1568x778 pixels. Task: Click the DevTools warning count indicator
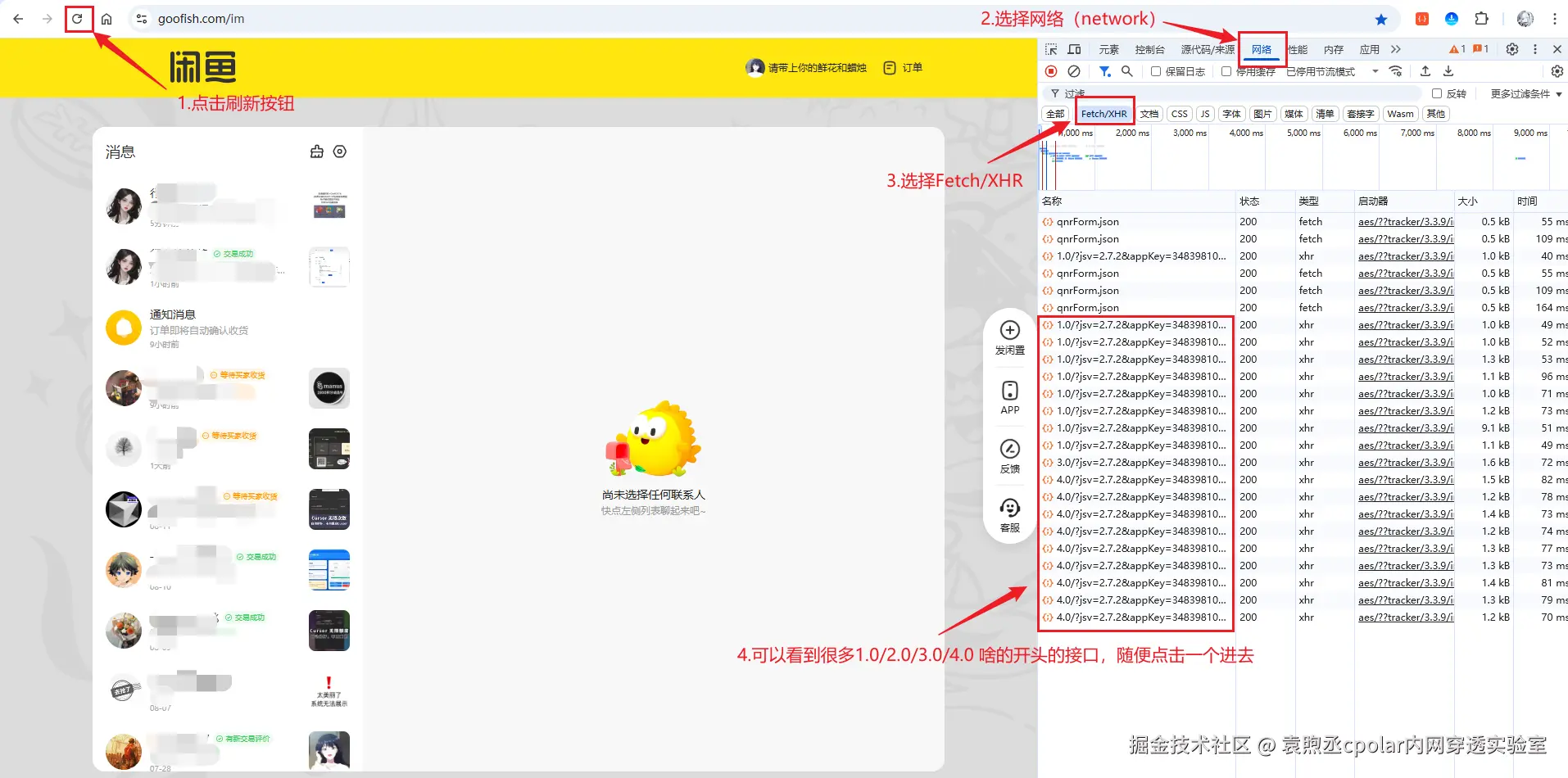pyautogui.click(x=1457, y=49)
